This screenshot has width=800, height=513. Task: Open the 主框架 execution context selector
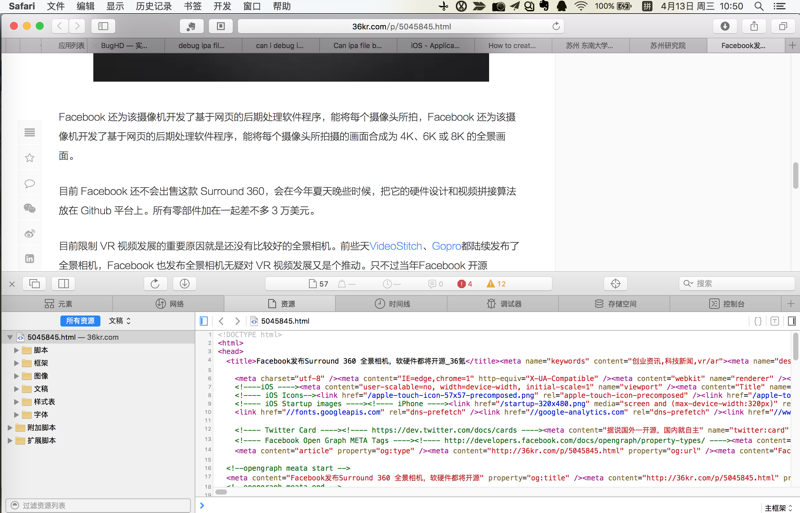pos(779,508)
